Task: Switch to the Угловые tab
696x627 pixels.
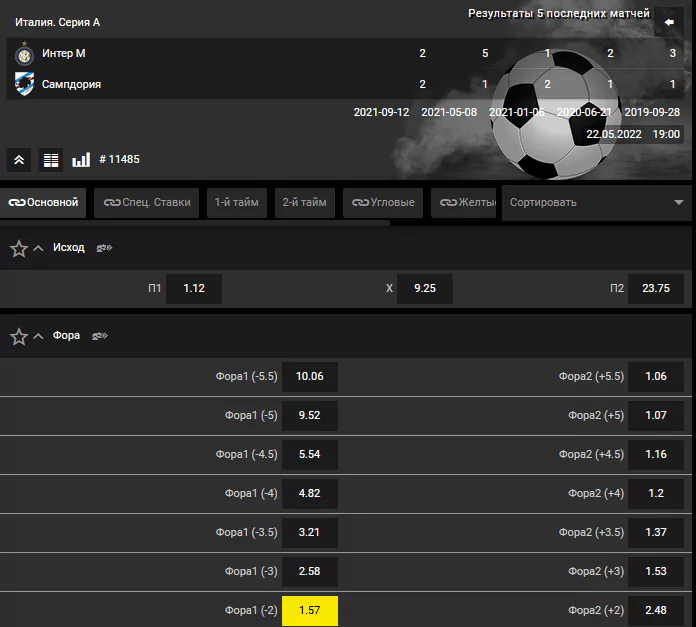Action: (x=383, y=202)
